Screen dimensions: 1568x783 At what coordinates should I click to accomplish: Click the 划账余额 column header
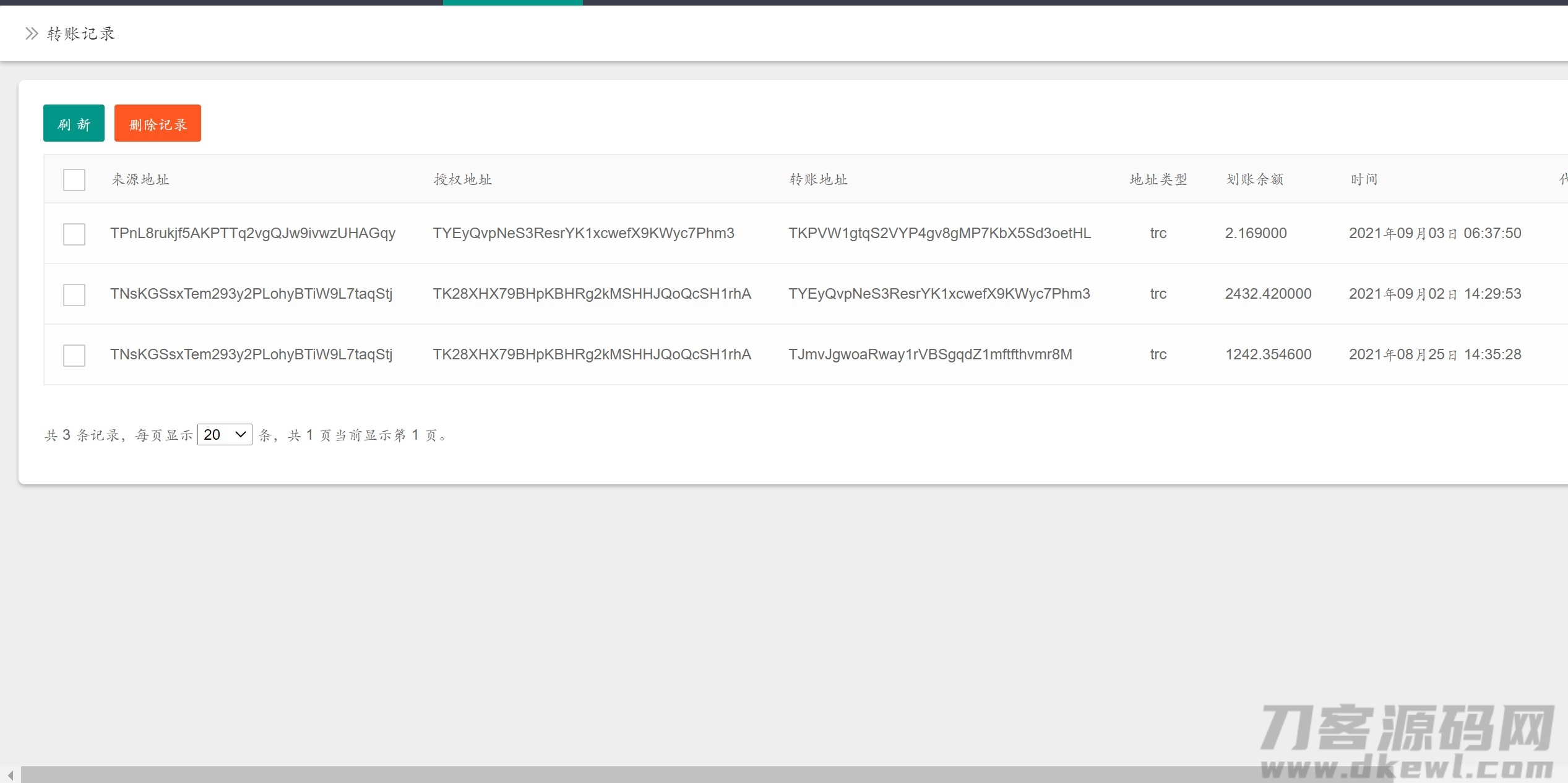(x=1255, y=179)
